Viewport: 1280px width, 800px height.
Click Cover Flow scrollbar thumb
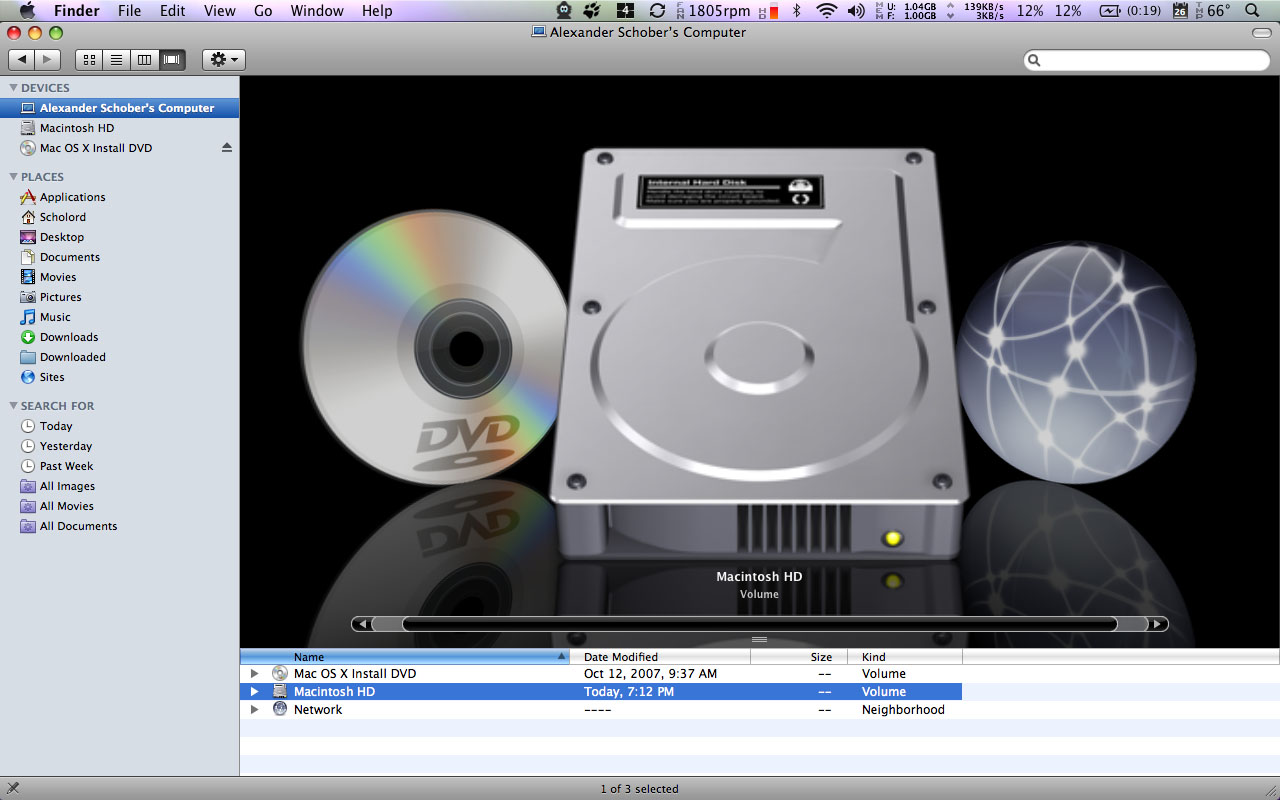(x=759, y=624)
